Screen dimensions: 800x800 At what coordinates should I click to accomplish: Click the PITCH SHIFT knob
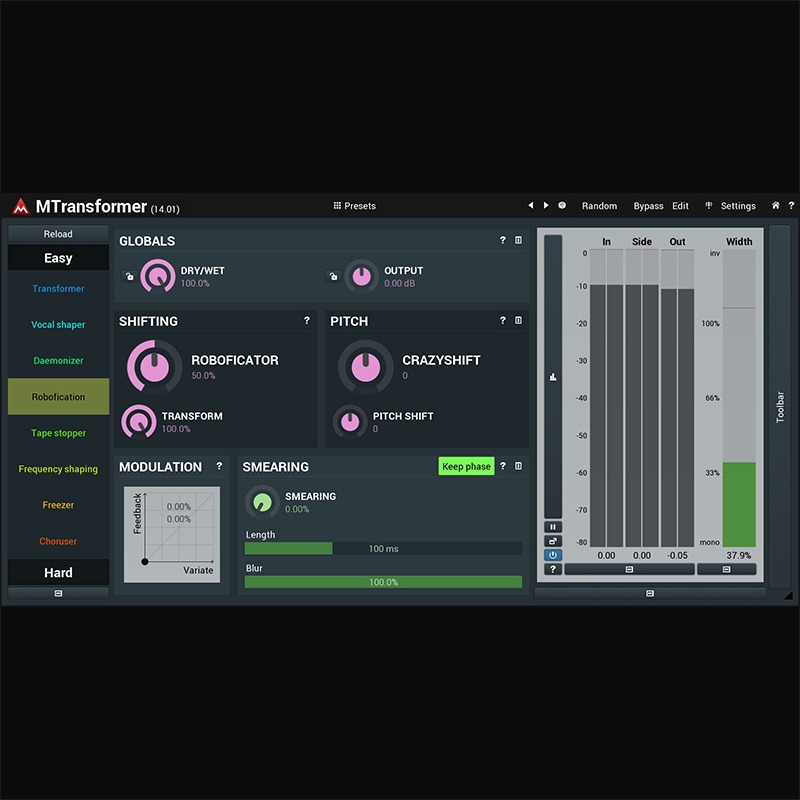[x=350, y=421]
